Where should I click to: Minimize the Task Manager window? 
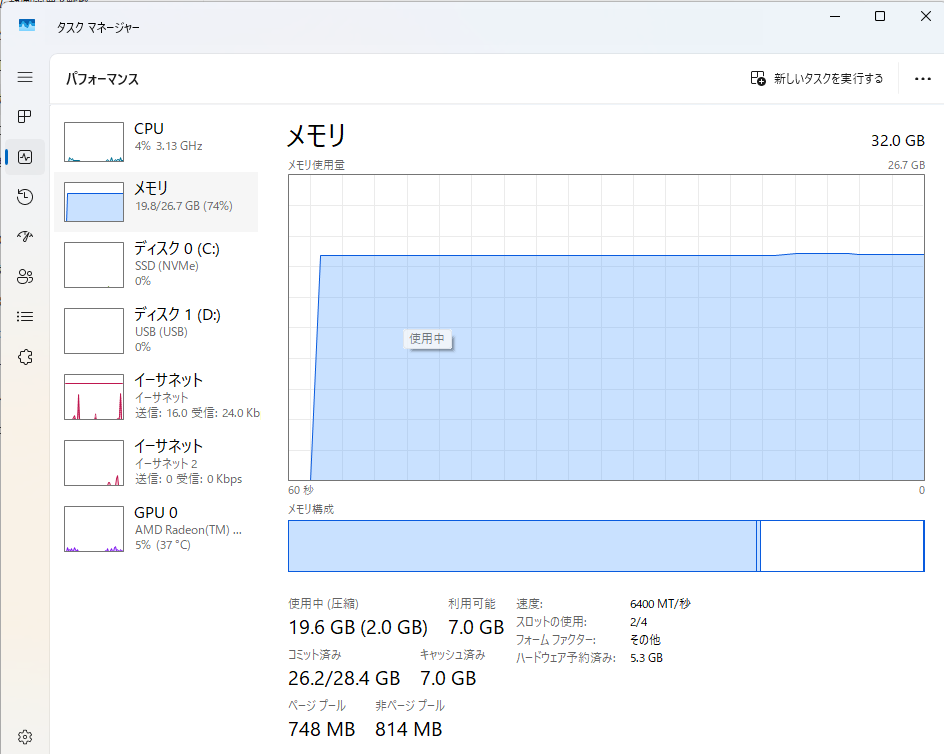(834, 16)
